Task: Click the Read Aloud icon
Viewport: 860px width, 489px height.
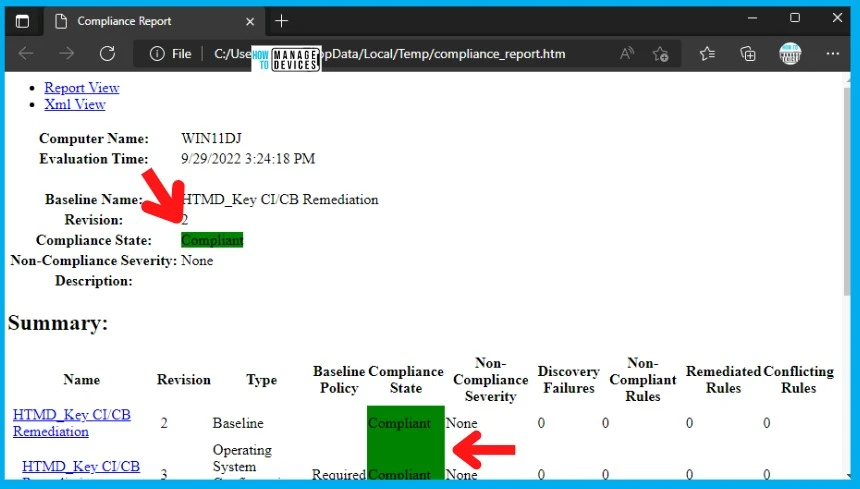Action: 627,54
